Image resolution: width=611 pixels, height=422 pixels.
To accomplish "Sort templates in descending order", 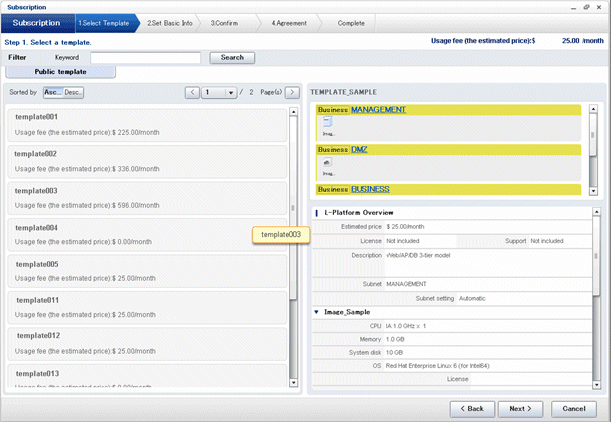I will 74,92.
